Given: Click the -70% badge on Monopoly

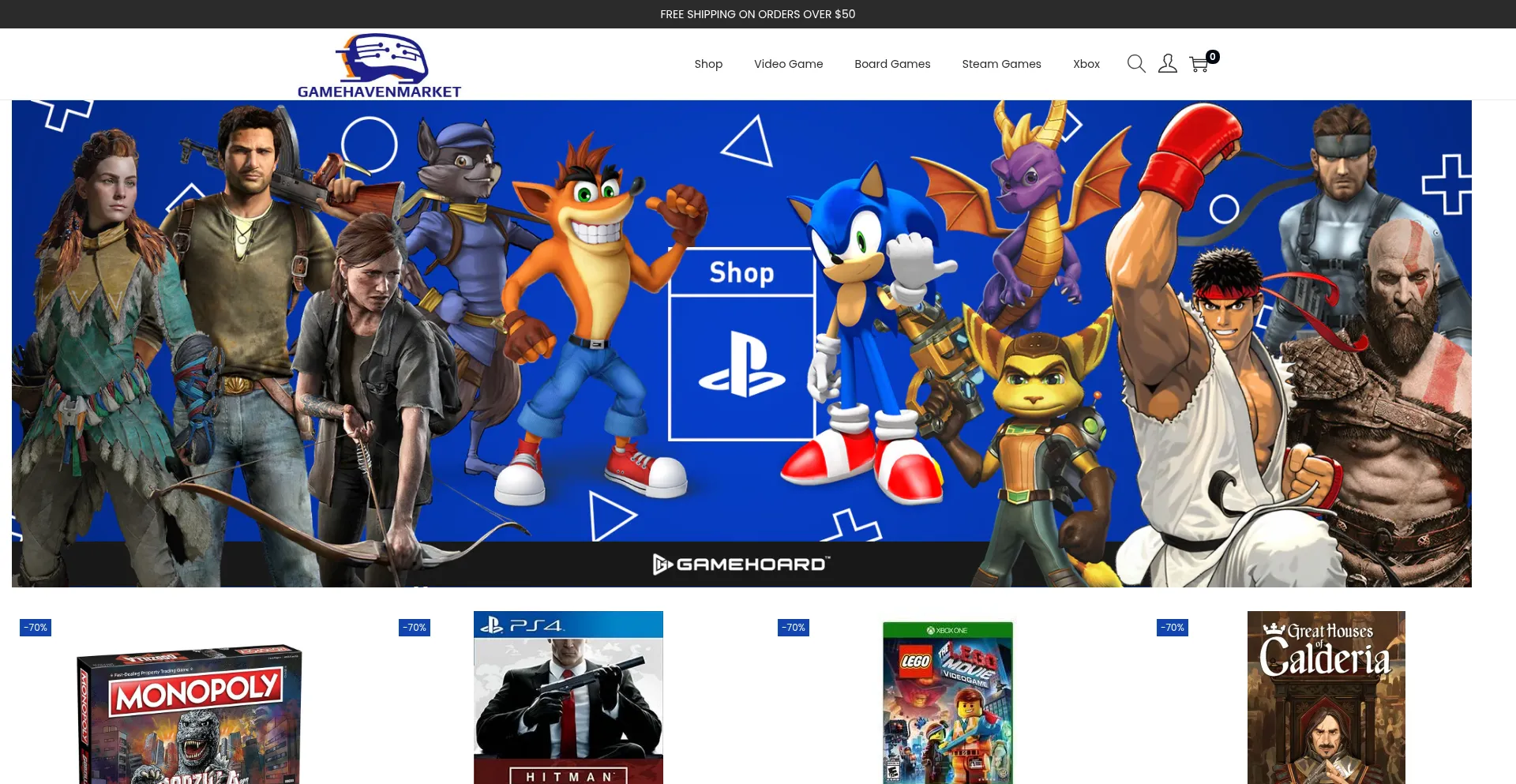Looking at the screenshot, I should pyautogui.click(x=35, y=627).
